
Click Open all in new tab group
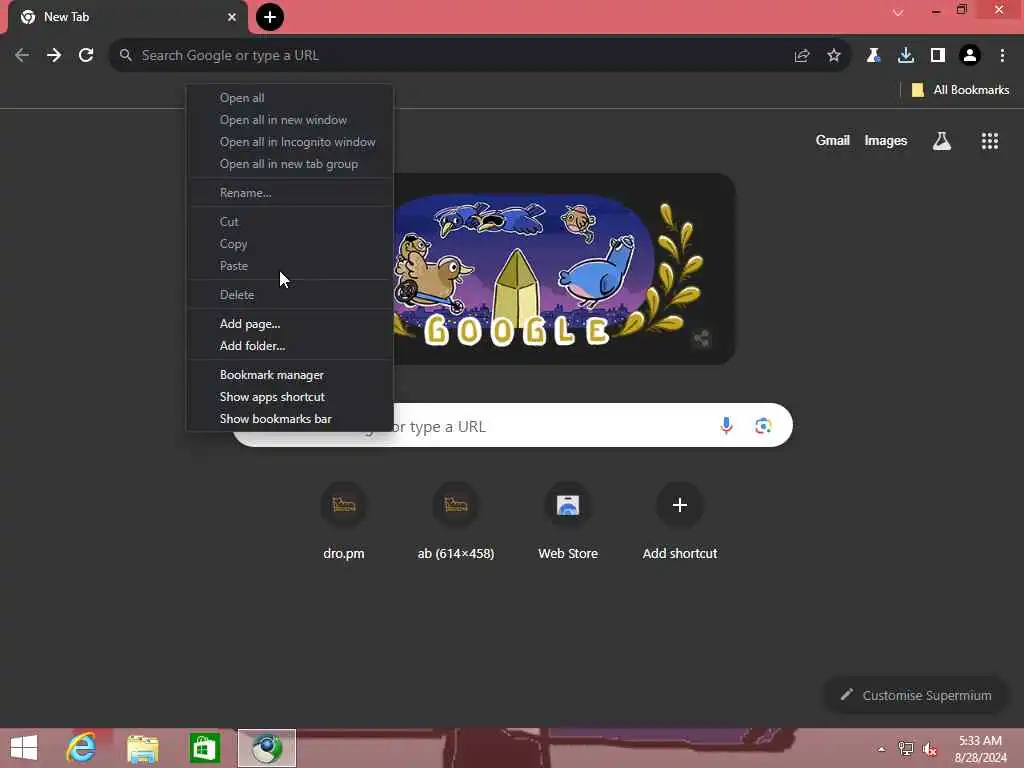(x=290, y=165)
